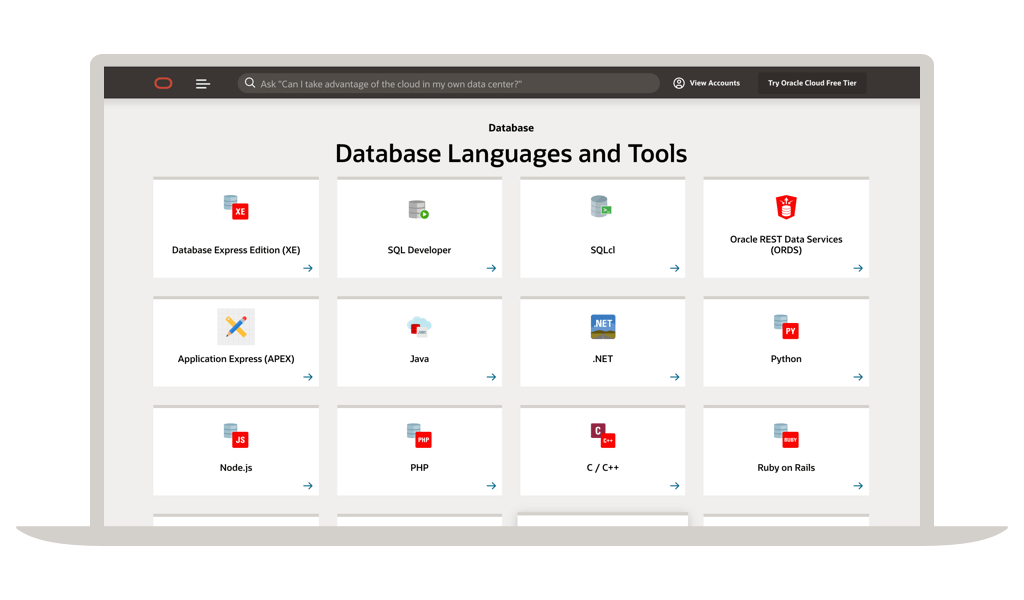Open Application Express (APEX) link
The height and width of the screenshot is (600, 1024).
(x=236, y=359)
